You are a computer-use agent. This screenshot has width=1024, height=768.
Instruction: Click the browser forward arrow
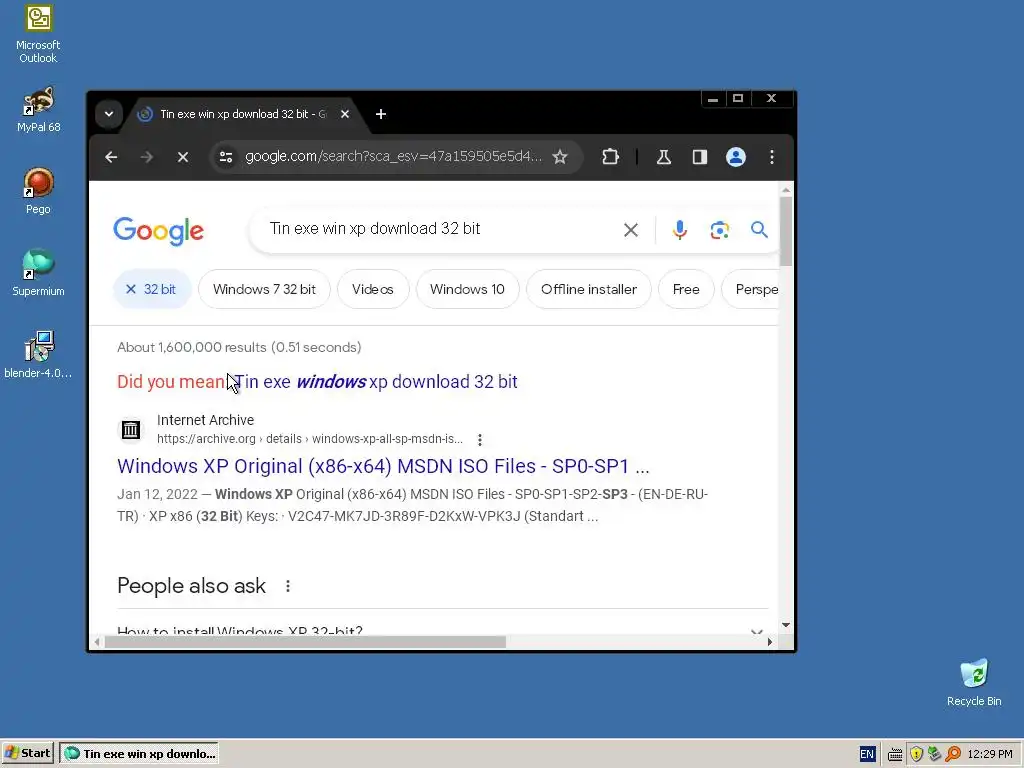pyautogui.click(x=147, y=157)
